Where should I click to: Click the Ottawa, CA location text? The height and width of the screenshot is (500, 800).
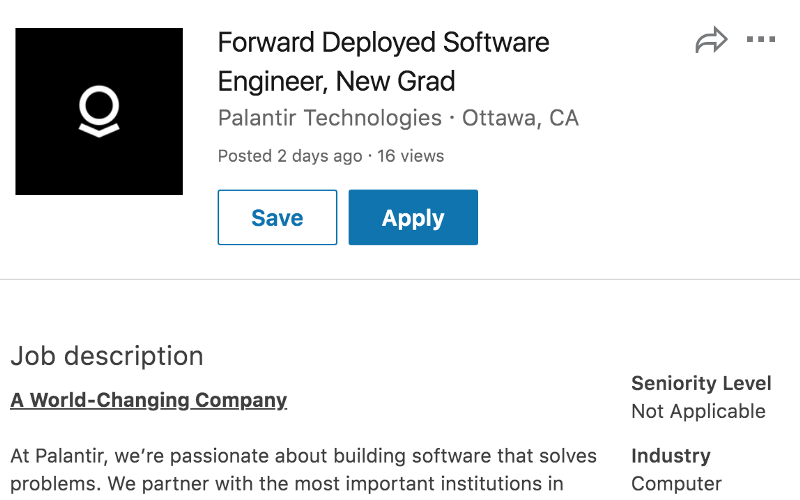coord(520,118)
